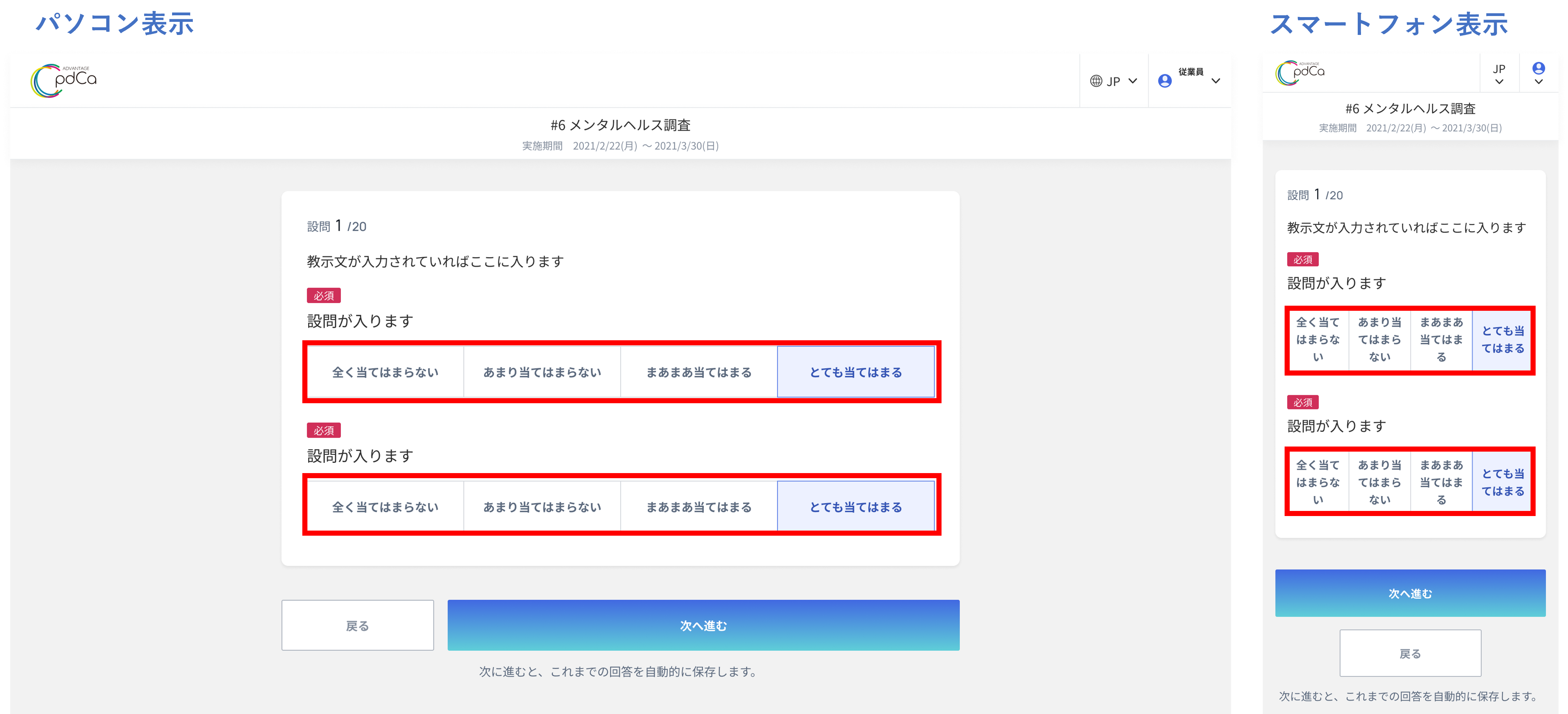Select まあまあ当てはまる for first question, desktop view
The width and height of the screenshot is (1568, 714).
699,372
